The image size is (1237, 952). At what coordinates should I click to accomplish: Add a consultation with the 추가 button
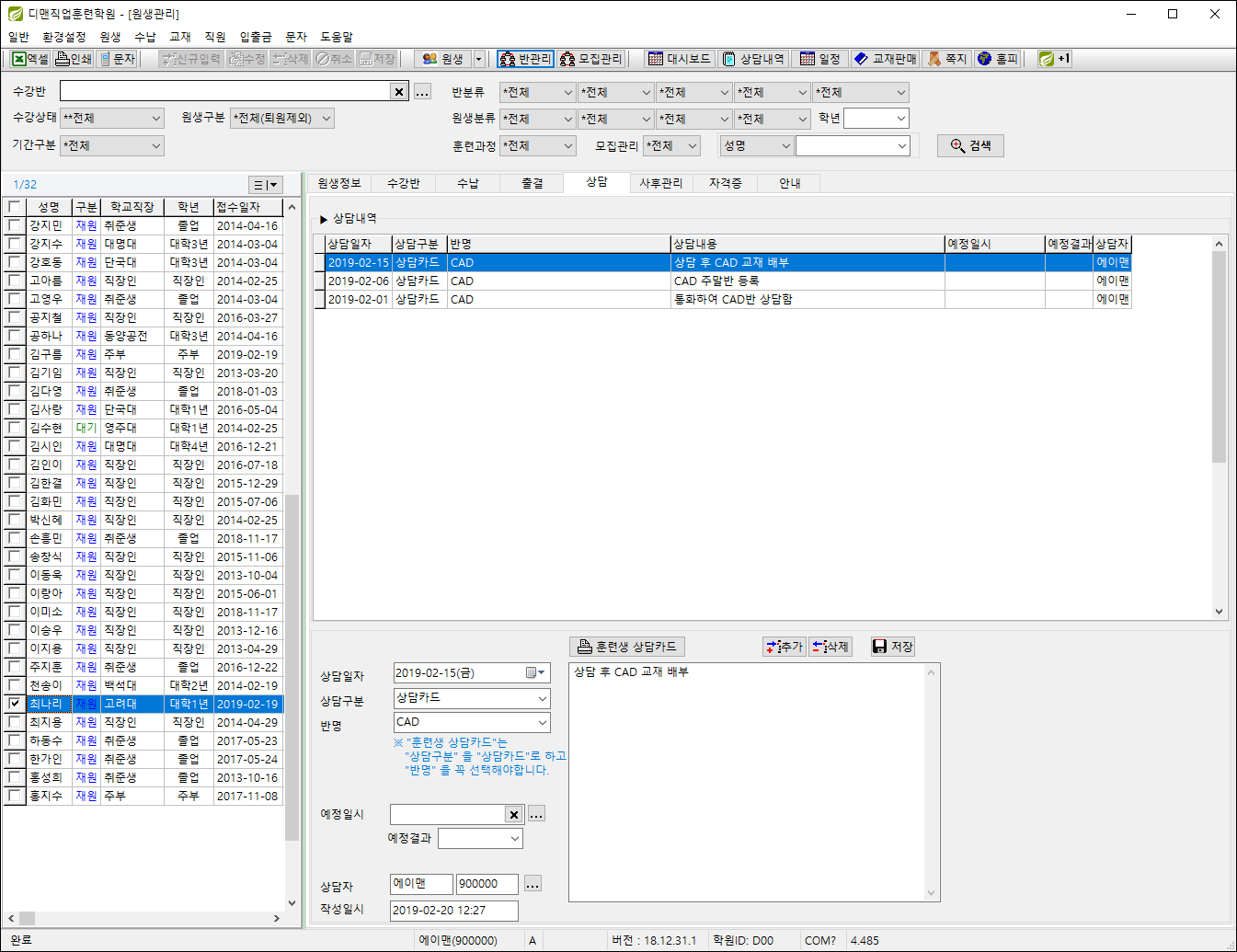pos(785,647)
